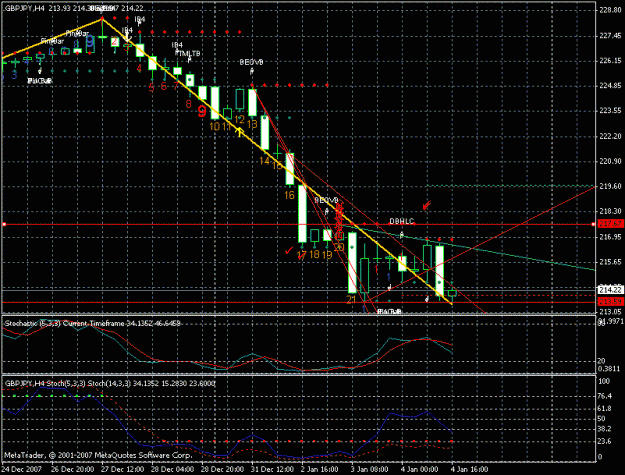625x475 pixels.
Task: Click the 215.65 price axis value
Action: tap(610, 262)
